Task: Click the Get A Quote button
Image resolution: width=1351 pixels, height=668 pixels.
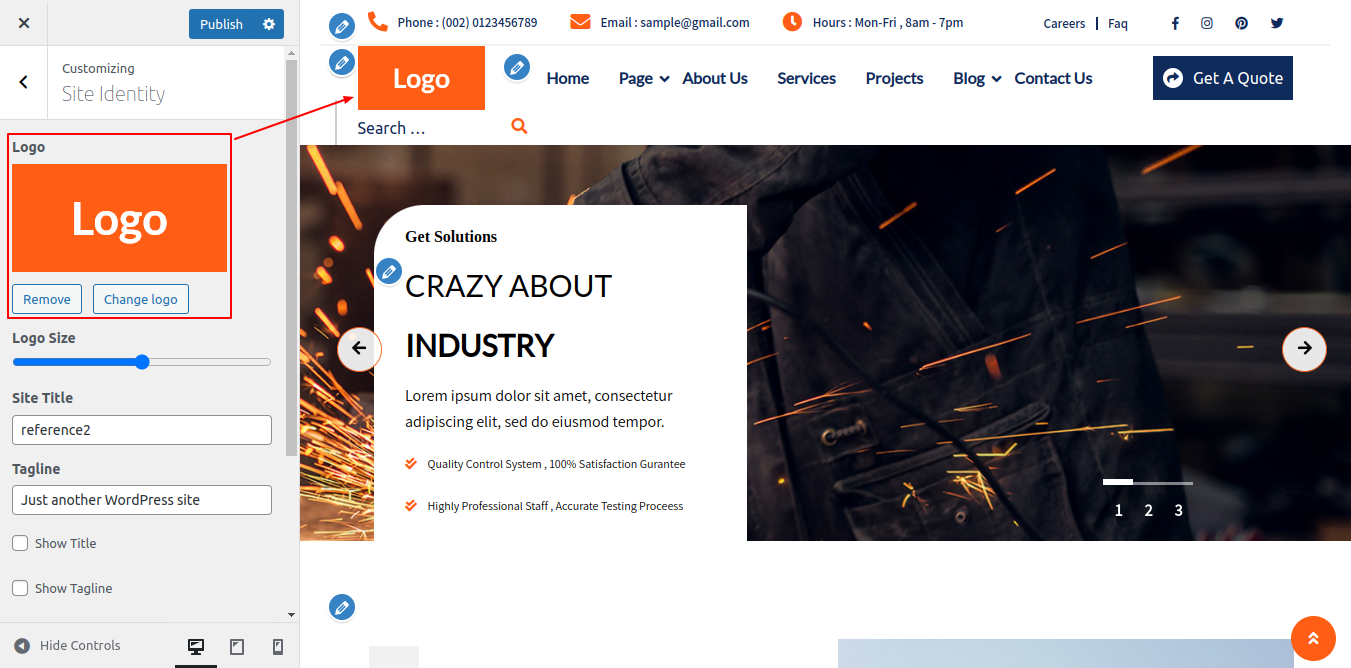Action: point(1222,78)
